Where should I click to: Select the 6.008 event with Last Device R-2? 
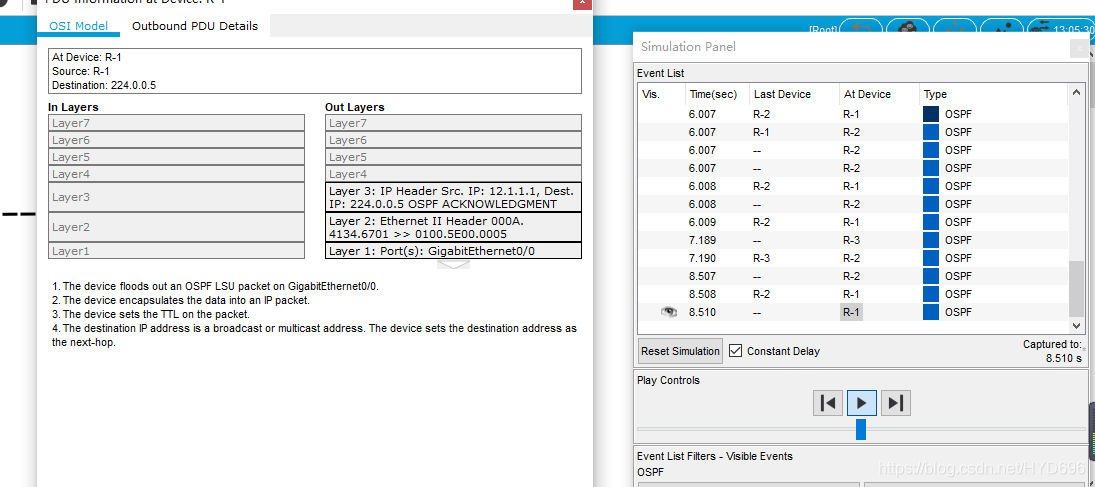[853, 186]
